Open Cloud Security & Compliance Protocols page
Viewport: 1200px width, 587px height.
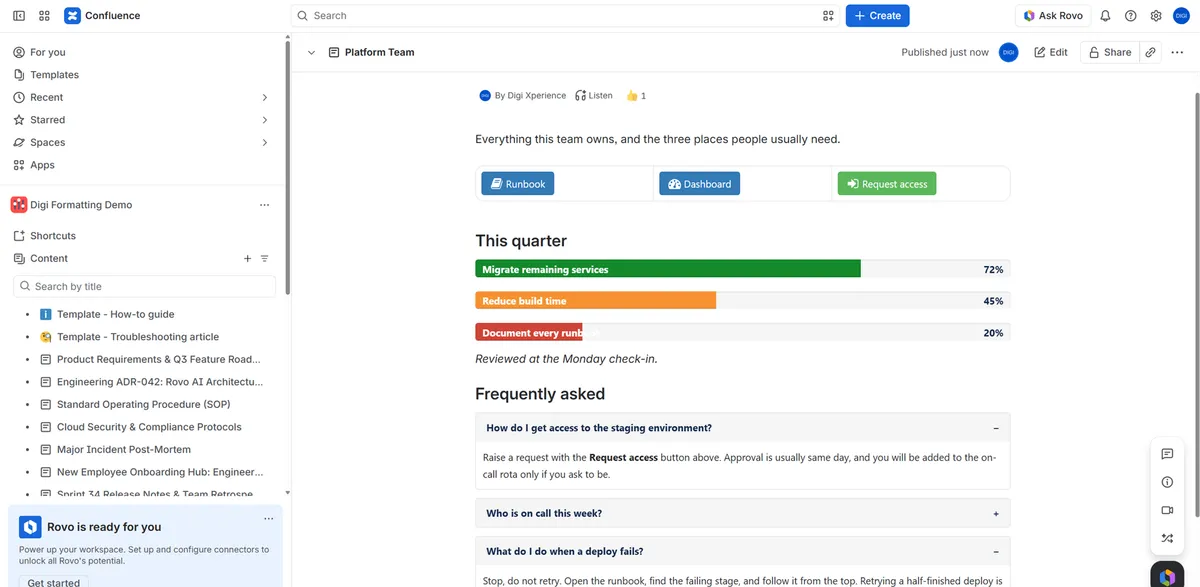(x=149, y=427)
